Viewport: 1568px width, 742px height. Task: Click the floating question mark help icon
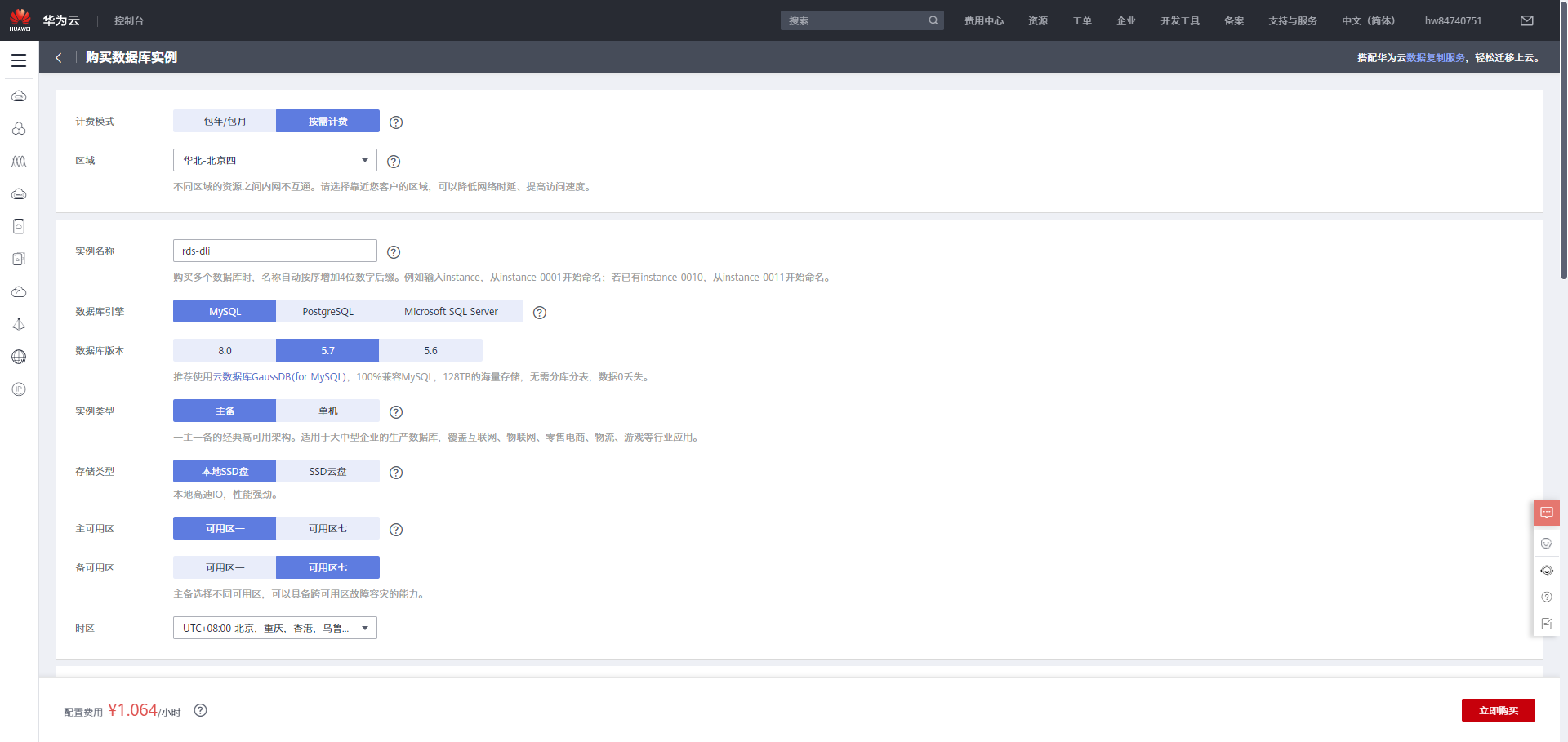click(1547, 597)
